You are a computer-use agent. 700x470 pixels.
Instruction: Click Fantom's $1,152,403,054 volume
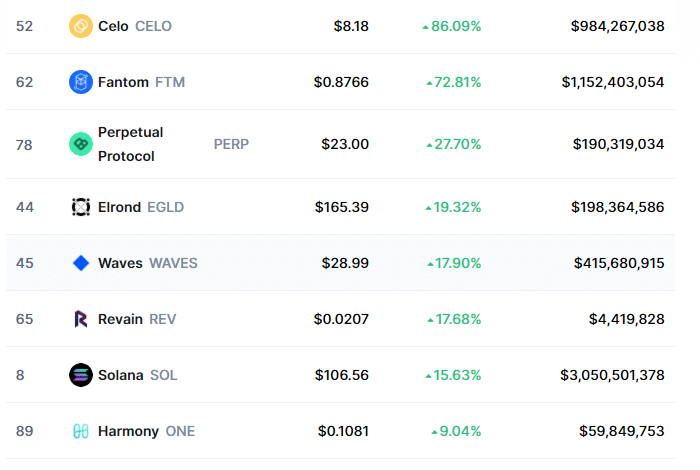click(612, 82)
